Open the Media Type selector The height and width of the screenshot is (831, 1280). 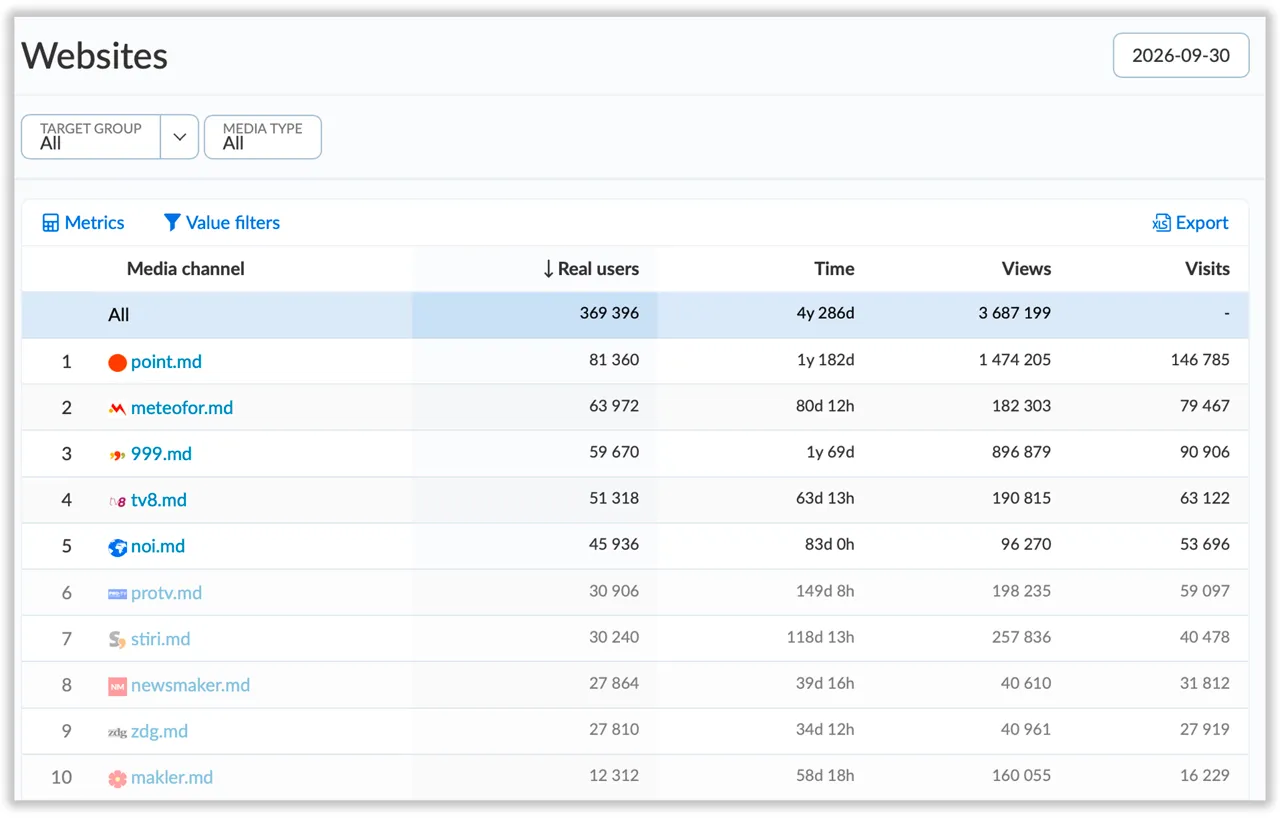(263, 137)
